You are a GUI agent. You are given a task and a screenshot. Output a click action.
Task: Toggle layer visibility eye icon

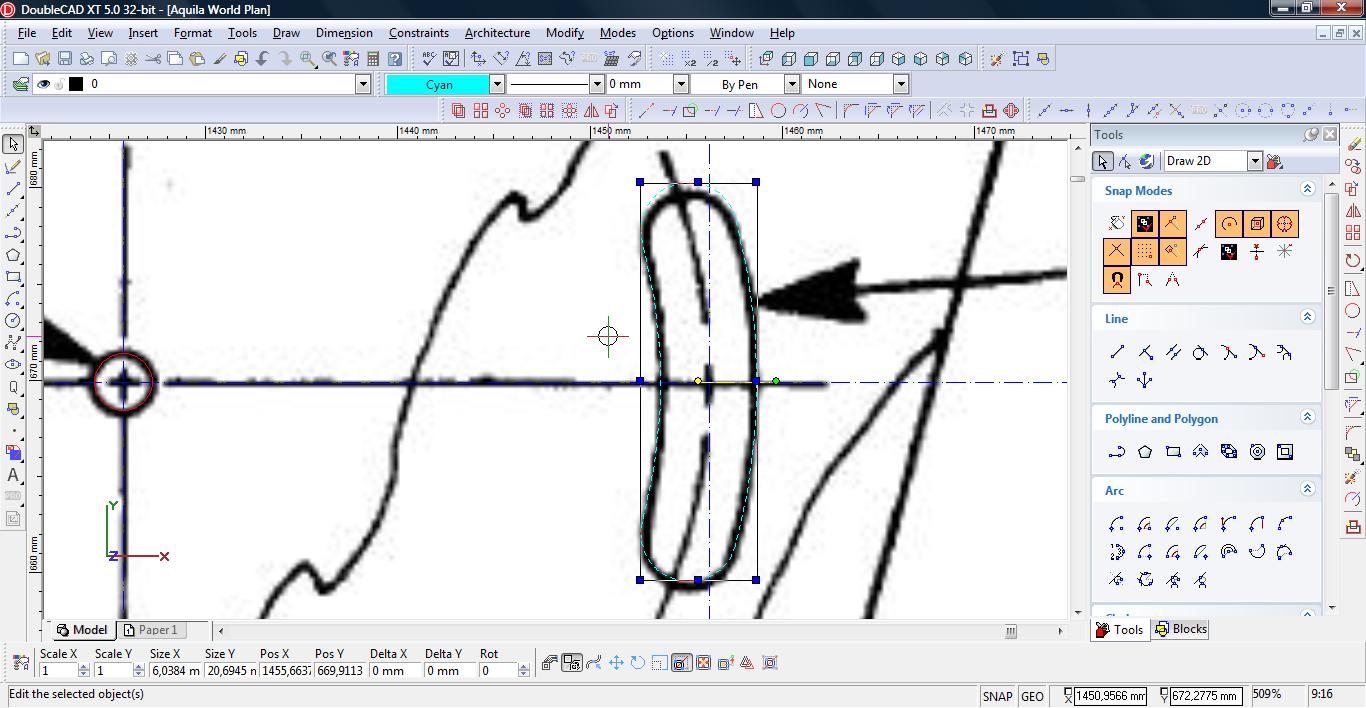click(43, 84)
